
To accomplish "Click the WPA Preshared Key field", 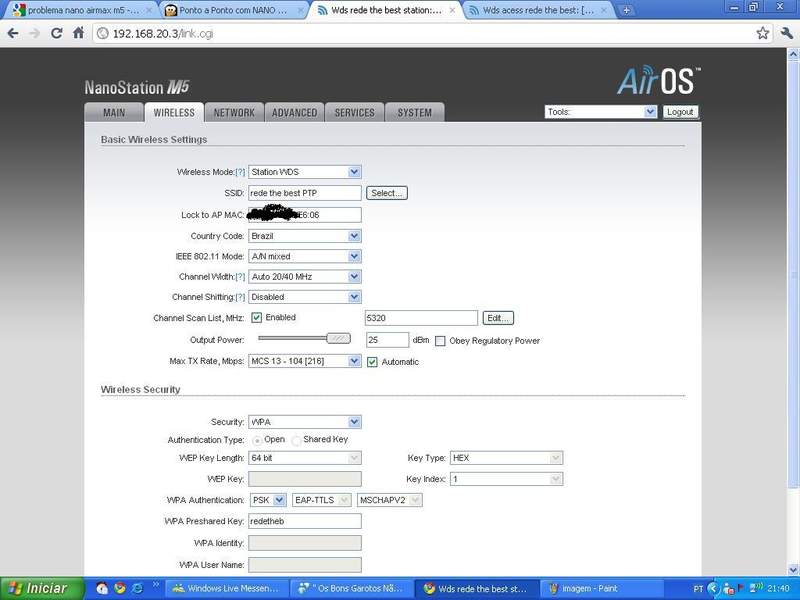I will (305, 521).
